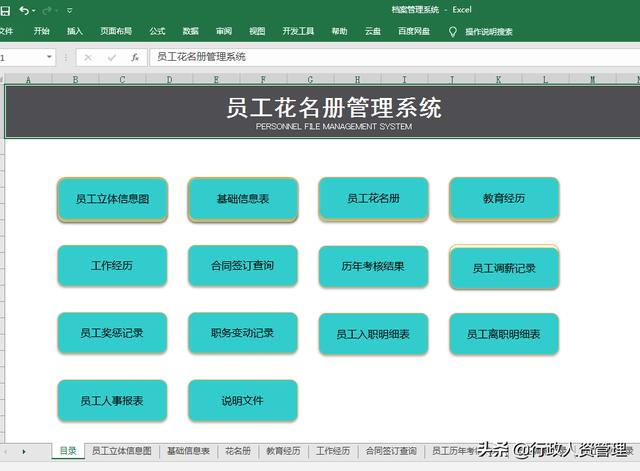
Task: Select column H header
Action: point(357,79)
